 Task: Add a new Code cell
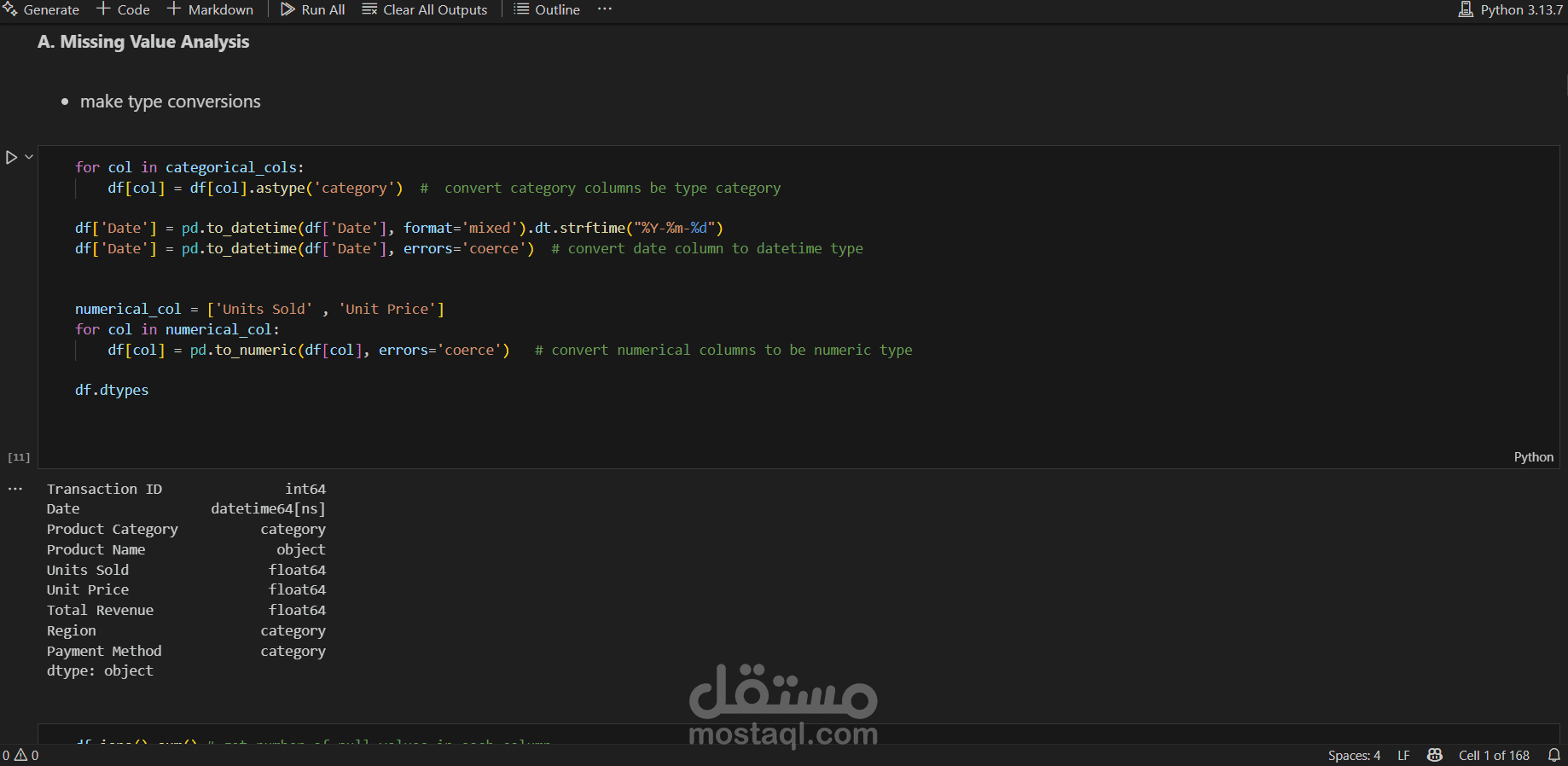(x=123, y=9)
